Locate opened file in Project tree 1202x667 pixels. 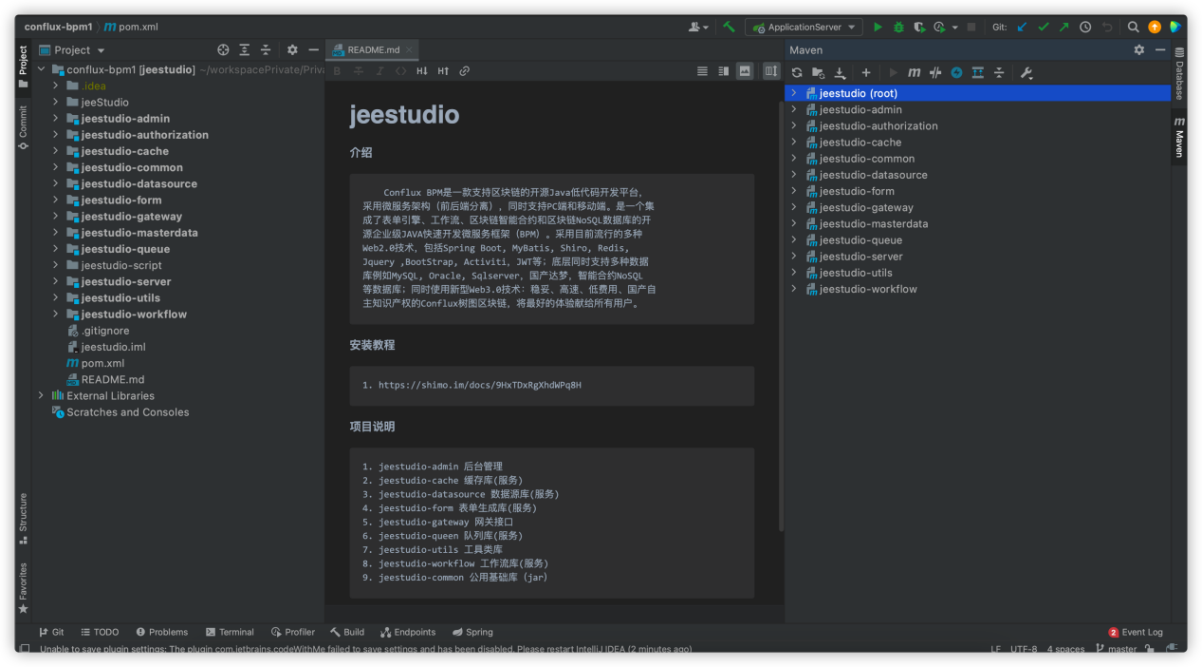tap(223, 50)
